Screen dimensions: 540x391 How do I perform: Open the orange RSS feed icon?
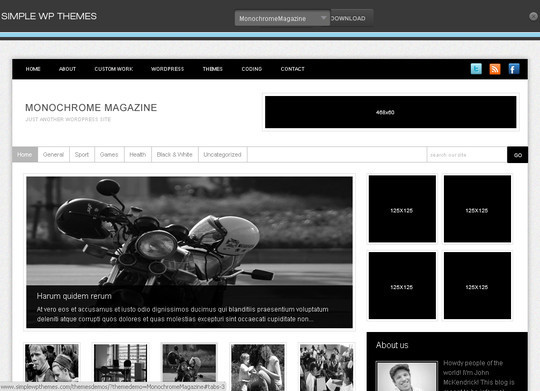495,69
